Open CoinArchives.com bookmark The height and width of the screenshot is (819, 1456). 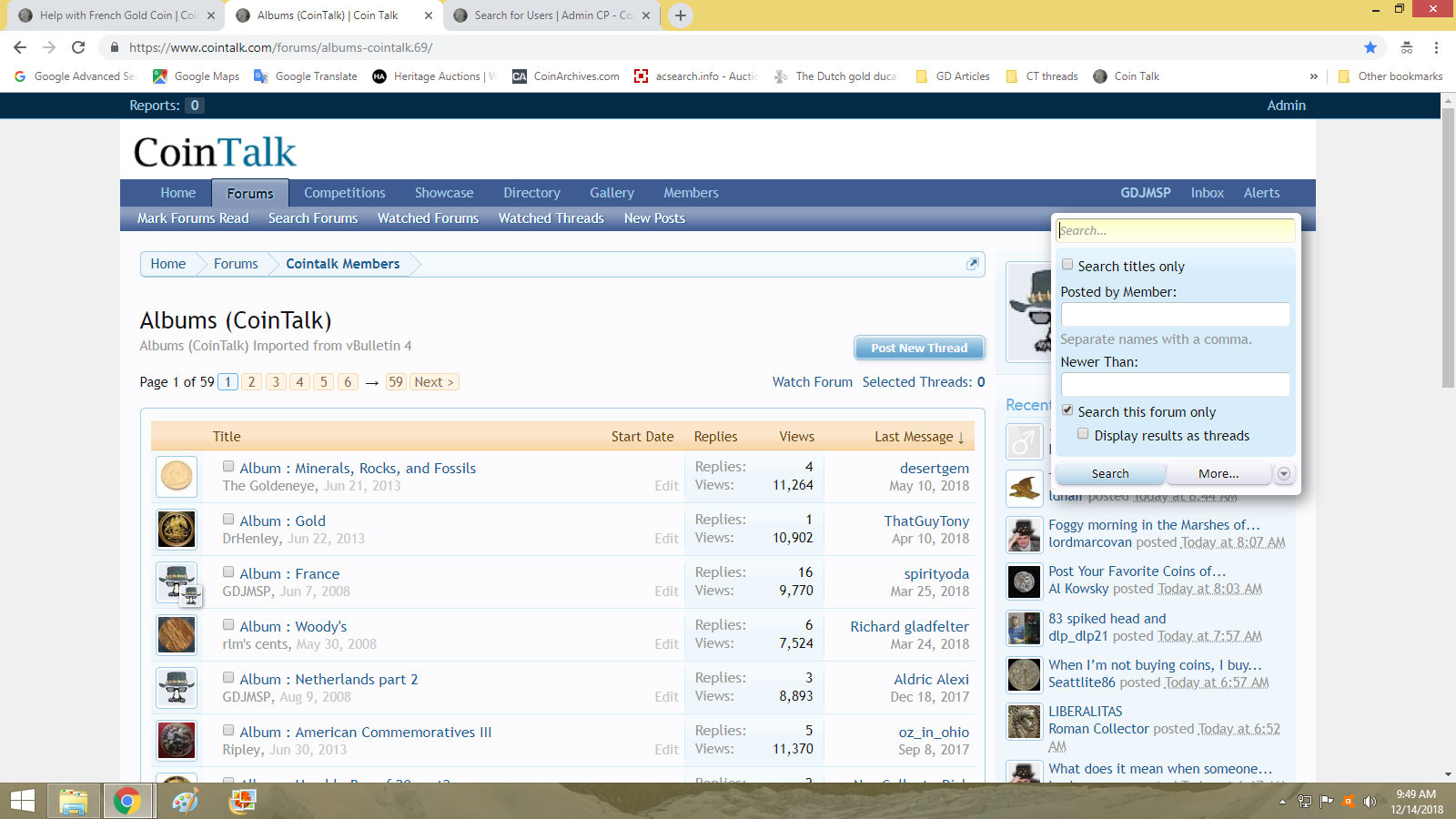click(x=566, y=76)
